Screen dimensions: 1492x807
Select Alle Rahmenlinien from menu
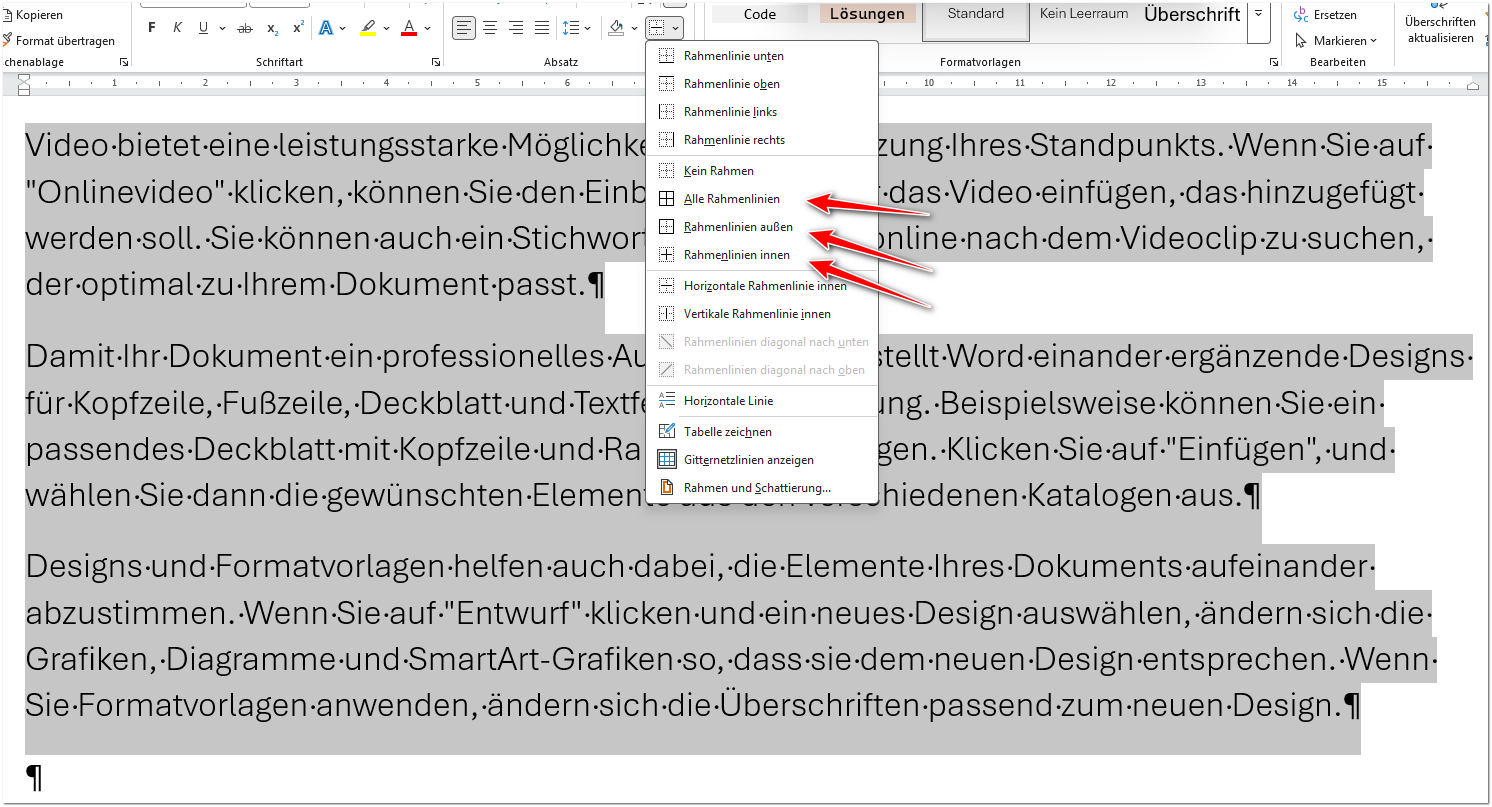731,199
